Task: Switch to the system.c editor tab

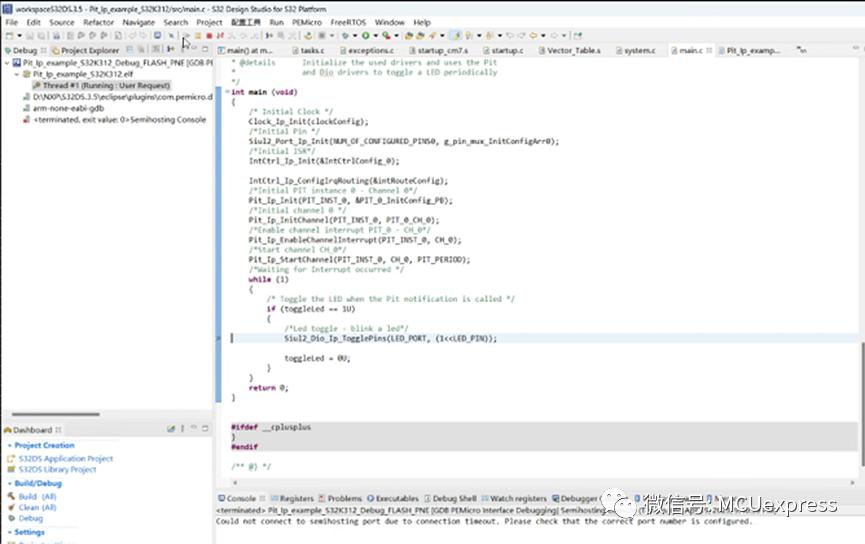Action: [x=636, y=50]
